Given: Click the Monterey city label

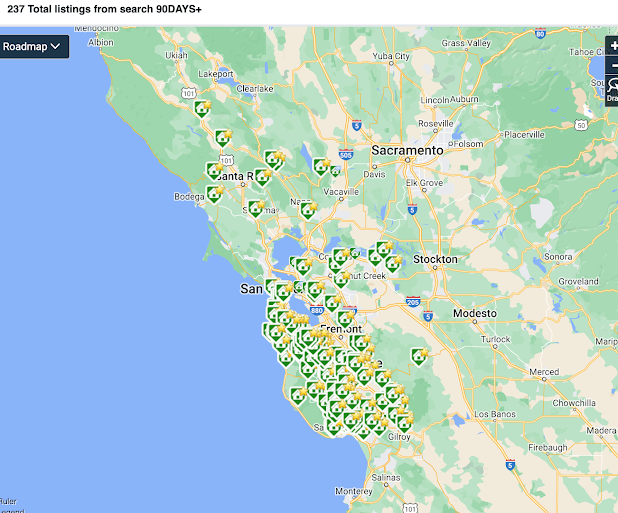Looking at the screenshot, I should (x=354, y=491).
